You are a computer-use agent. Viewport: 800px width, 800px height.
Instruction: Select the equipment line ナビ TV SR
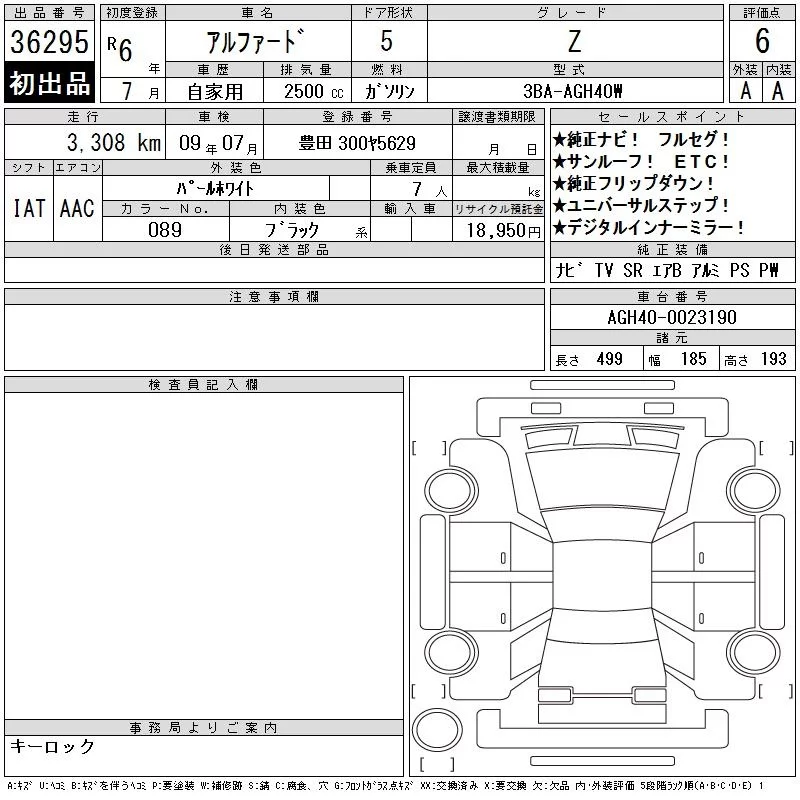click(666, 270)
